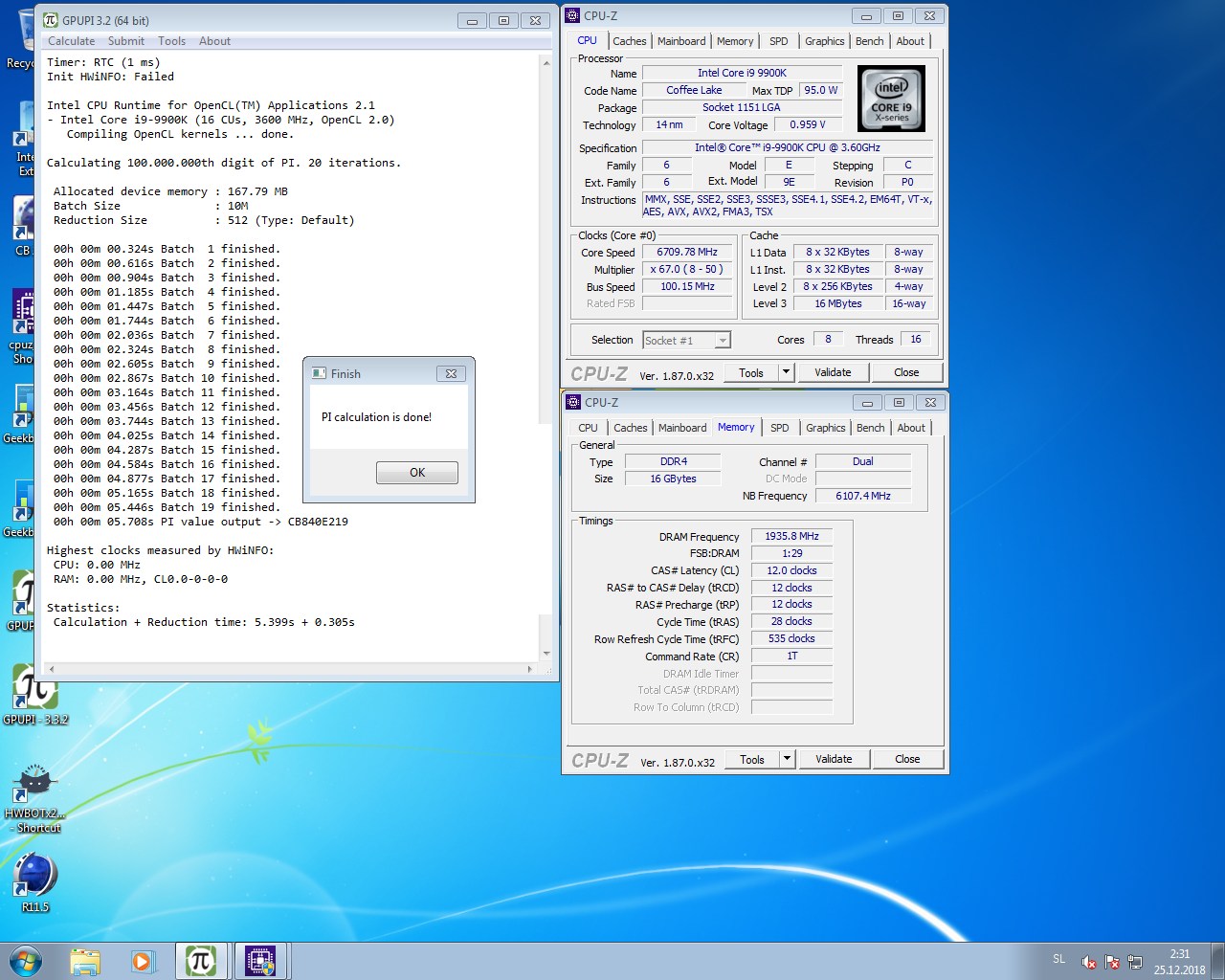1225x980 pixels.
Task: Click GPUPI horizontal scrollbar right arrow
Action: tap(530, 669)
